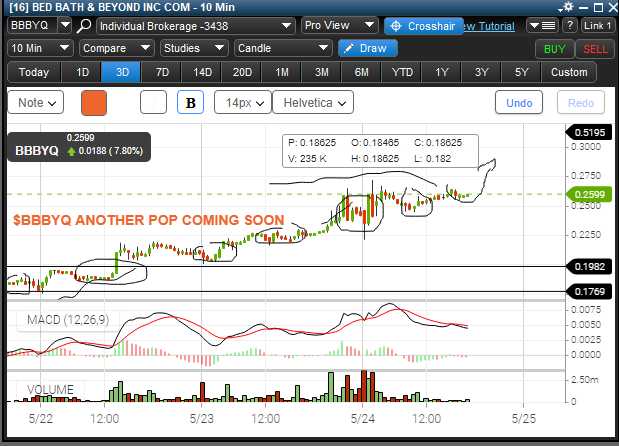The image size is (619, 446).
Task: Click the symbol search magnifier icon
Action: tap(83, 26)
